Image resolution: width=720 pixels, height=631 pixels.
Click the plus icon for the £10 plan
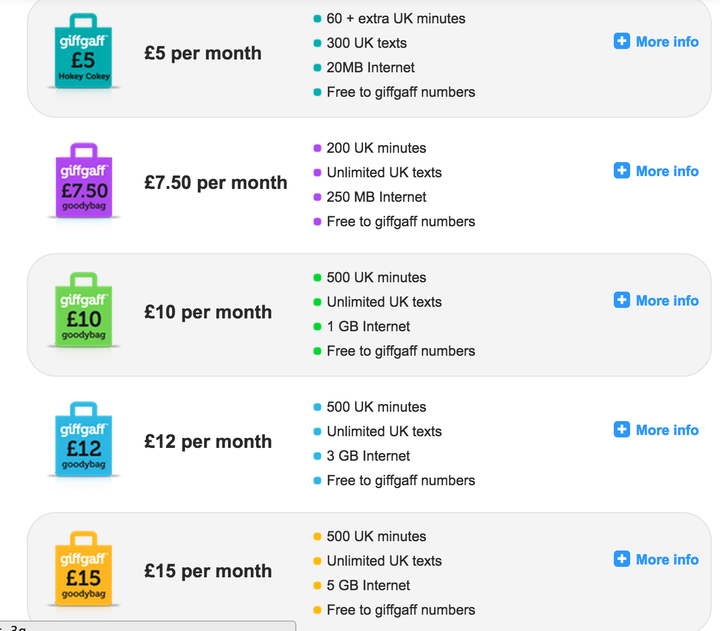tap(622, 300)
